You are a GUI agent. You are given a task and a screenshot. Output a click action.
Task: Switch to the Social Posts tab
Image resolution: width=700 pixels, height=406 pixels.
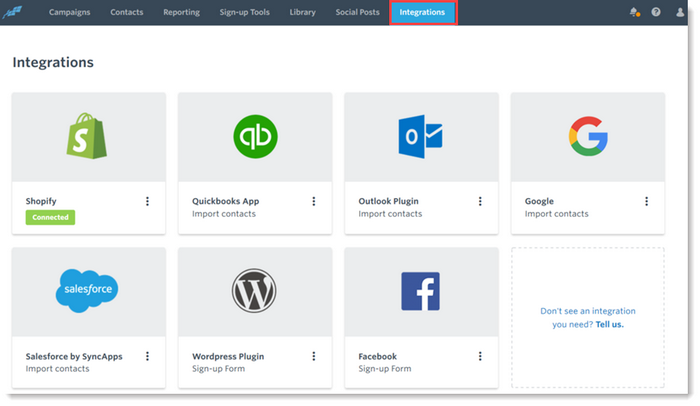(x=358, y=12)
